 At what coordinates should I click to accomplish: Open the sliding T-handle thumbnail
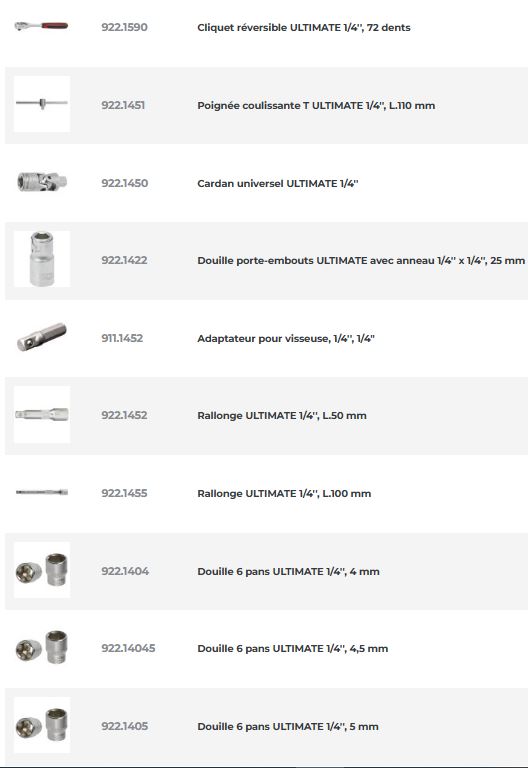point(42,104)
